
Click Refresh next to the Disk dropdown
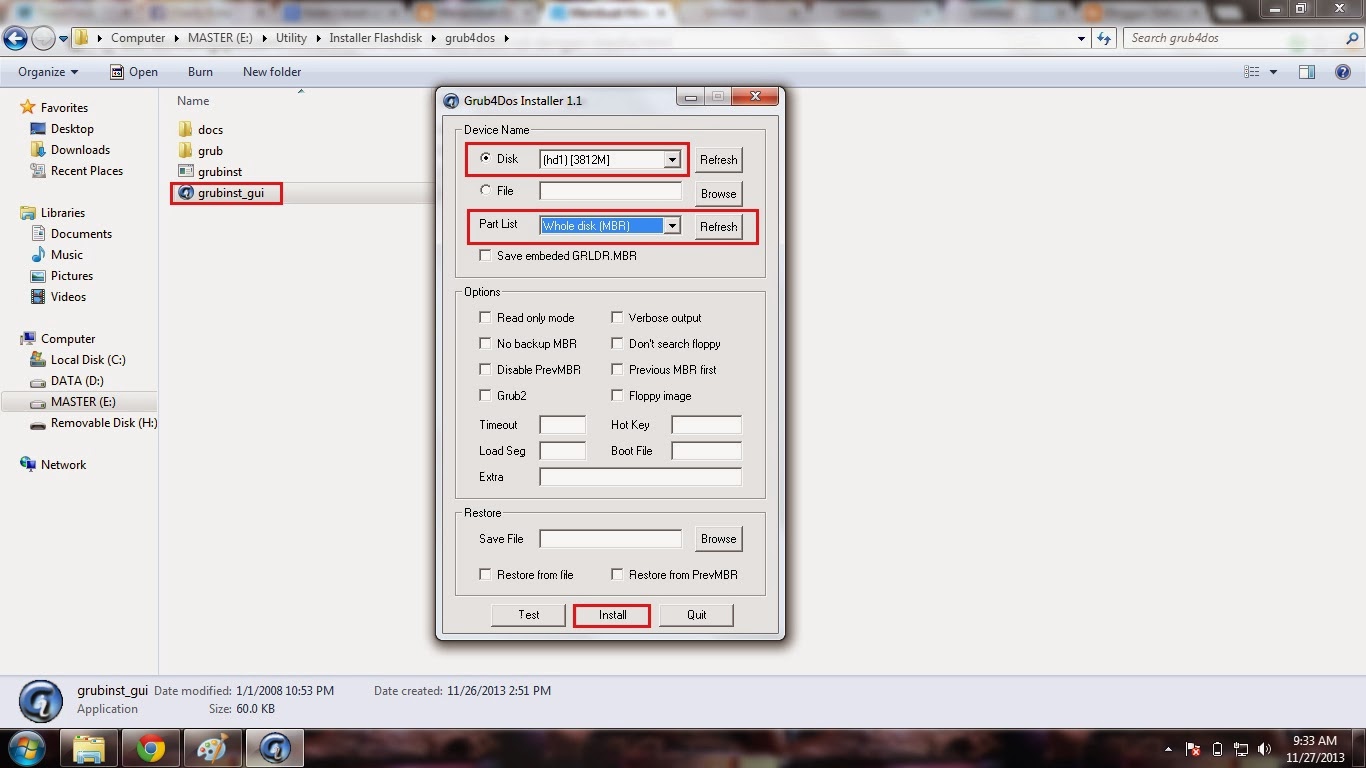click(x=718, y=160)
